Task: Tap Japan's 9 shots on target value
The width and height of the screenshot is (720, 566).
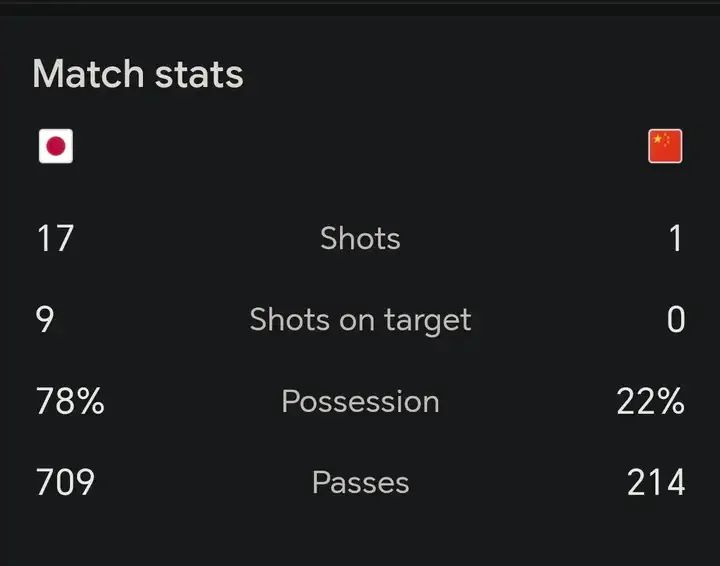Action: tap(45, 319)
